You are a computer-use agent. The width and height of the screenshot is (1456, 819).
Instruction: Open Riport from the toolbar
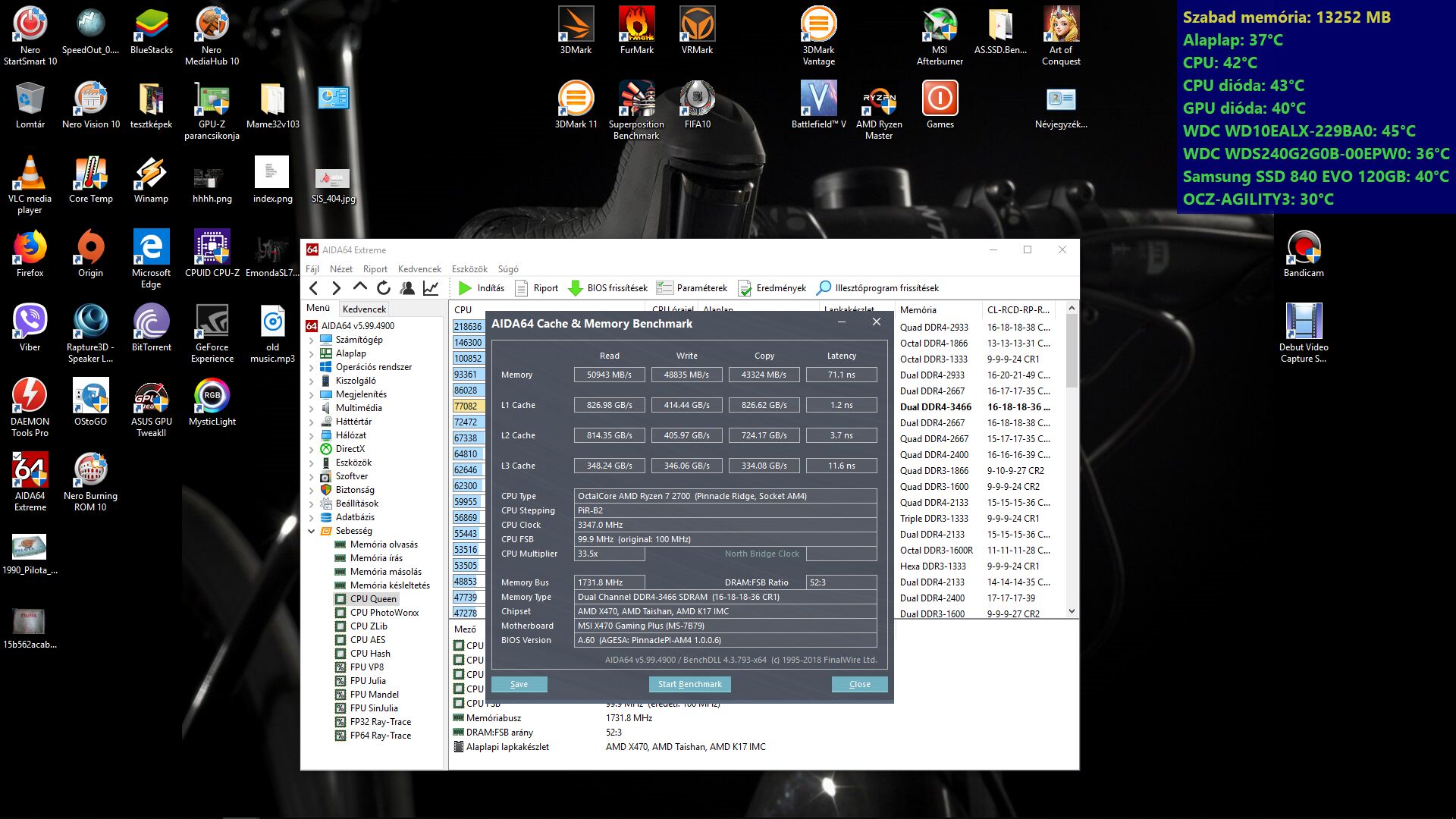click(536, 288)
